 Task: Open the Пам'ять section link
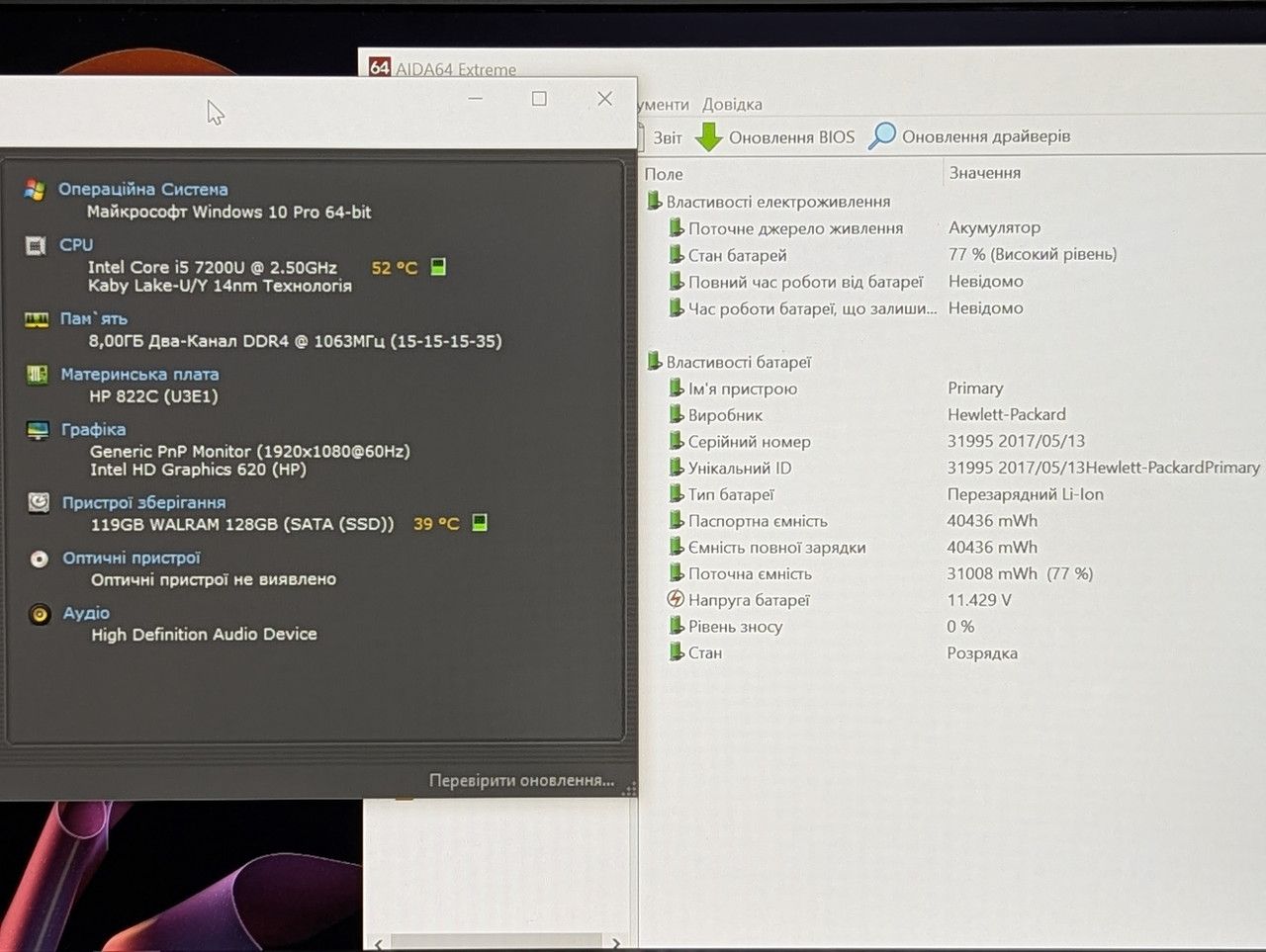point(94,318)
